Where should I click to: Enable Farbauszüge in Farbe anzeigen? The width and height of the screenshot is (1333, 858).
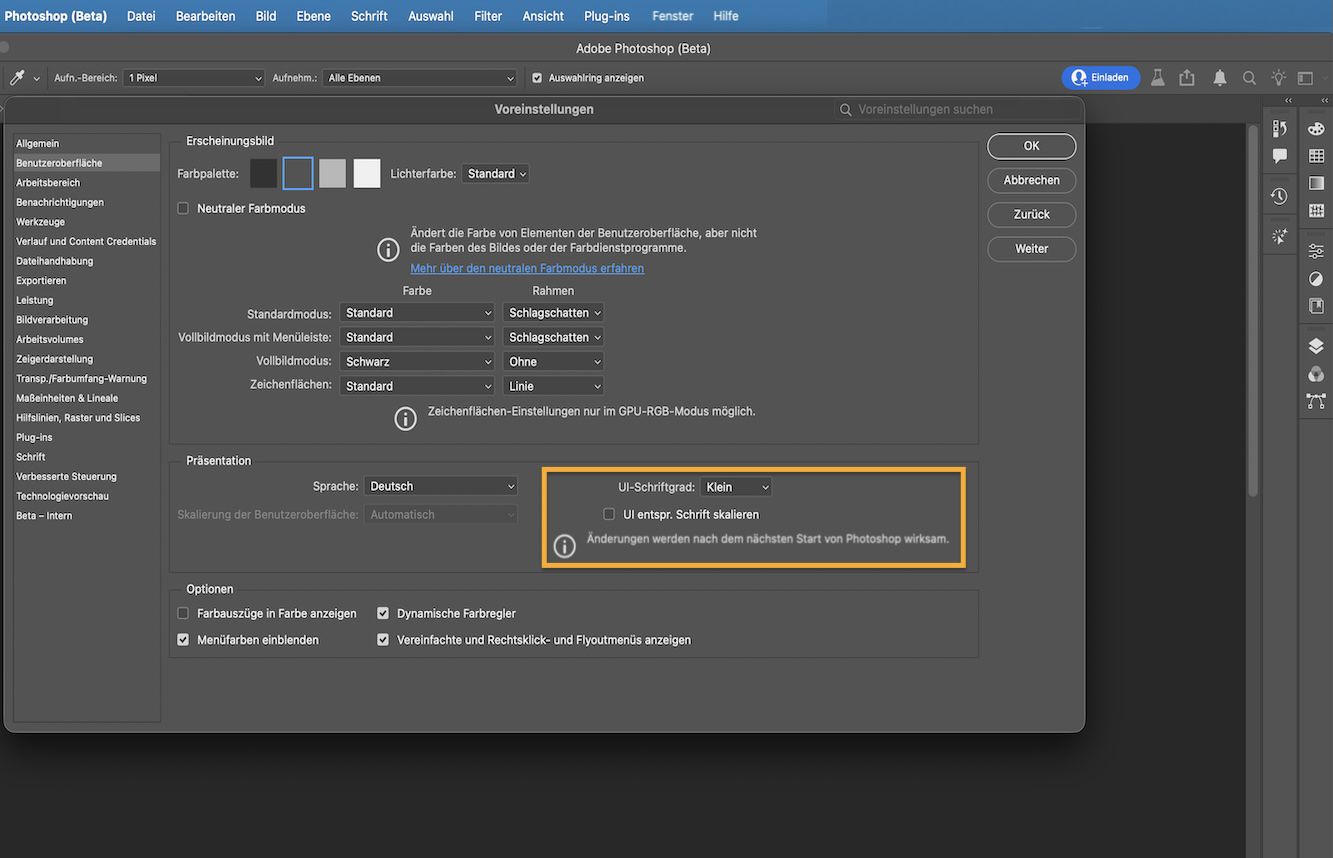point(183,613)
